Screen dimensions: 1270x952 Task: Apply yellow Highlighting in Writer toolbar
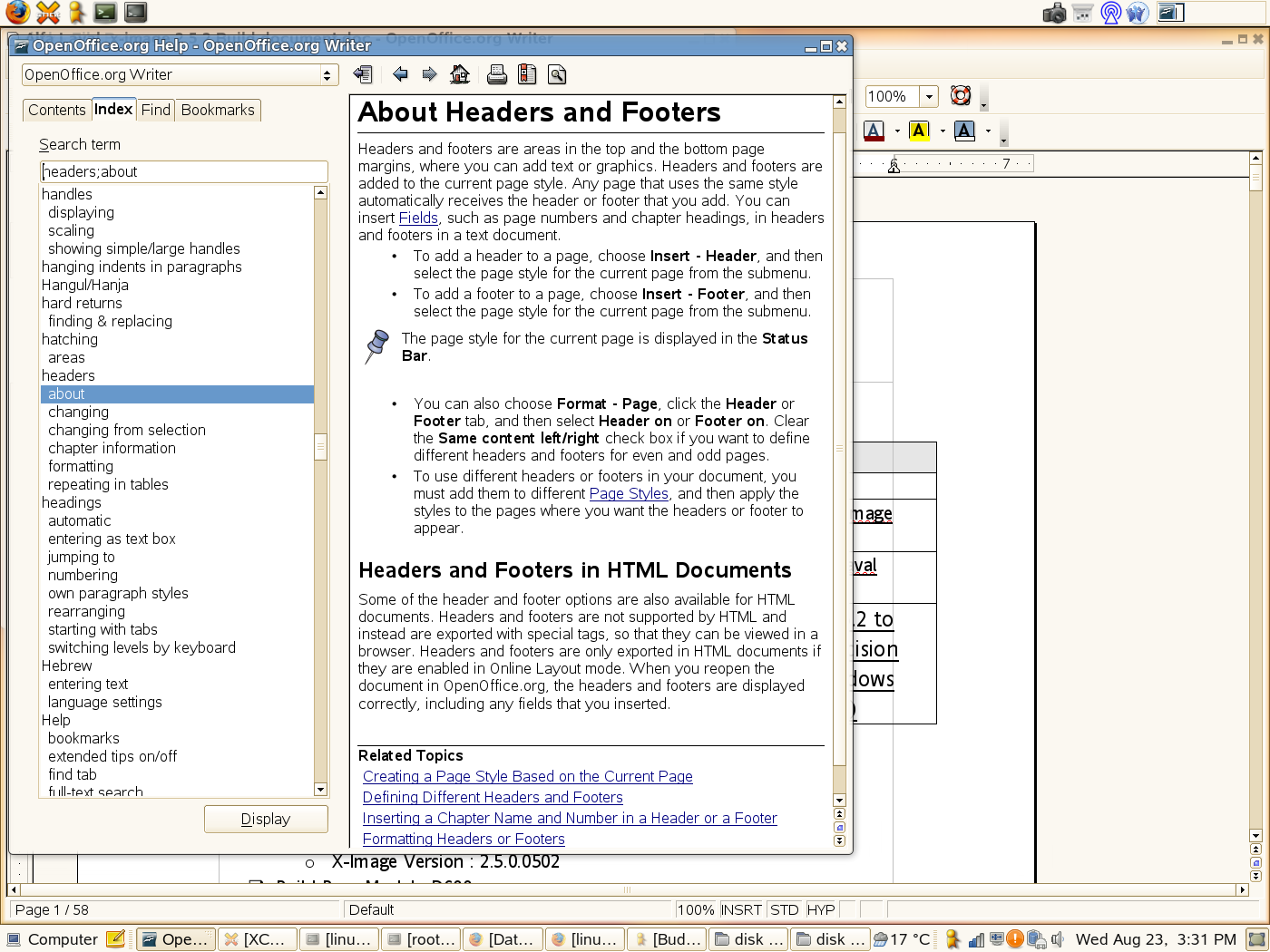[919, 131]
